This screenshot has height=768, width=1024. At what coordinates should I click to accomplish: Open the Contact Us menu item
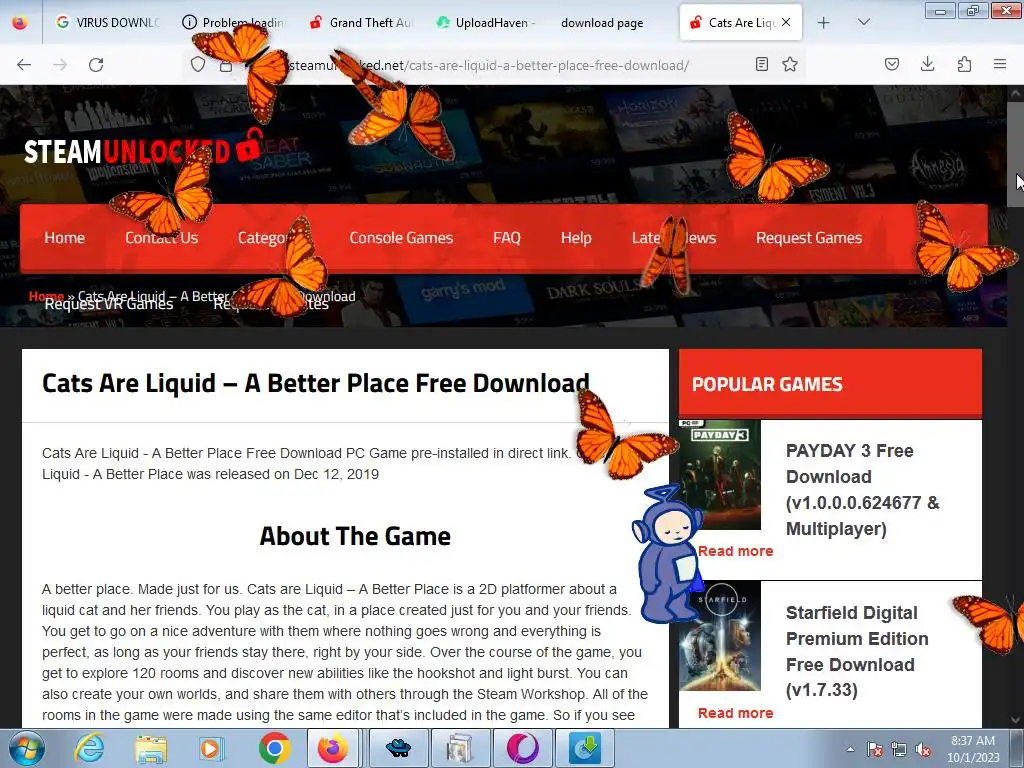click(x=161, y=238)
